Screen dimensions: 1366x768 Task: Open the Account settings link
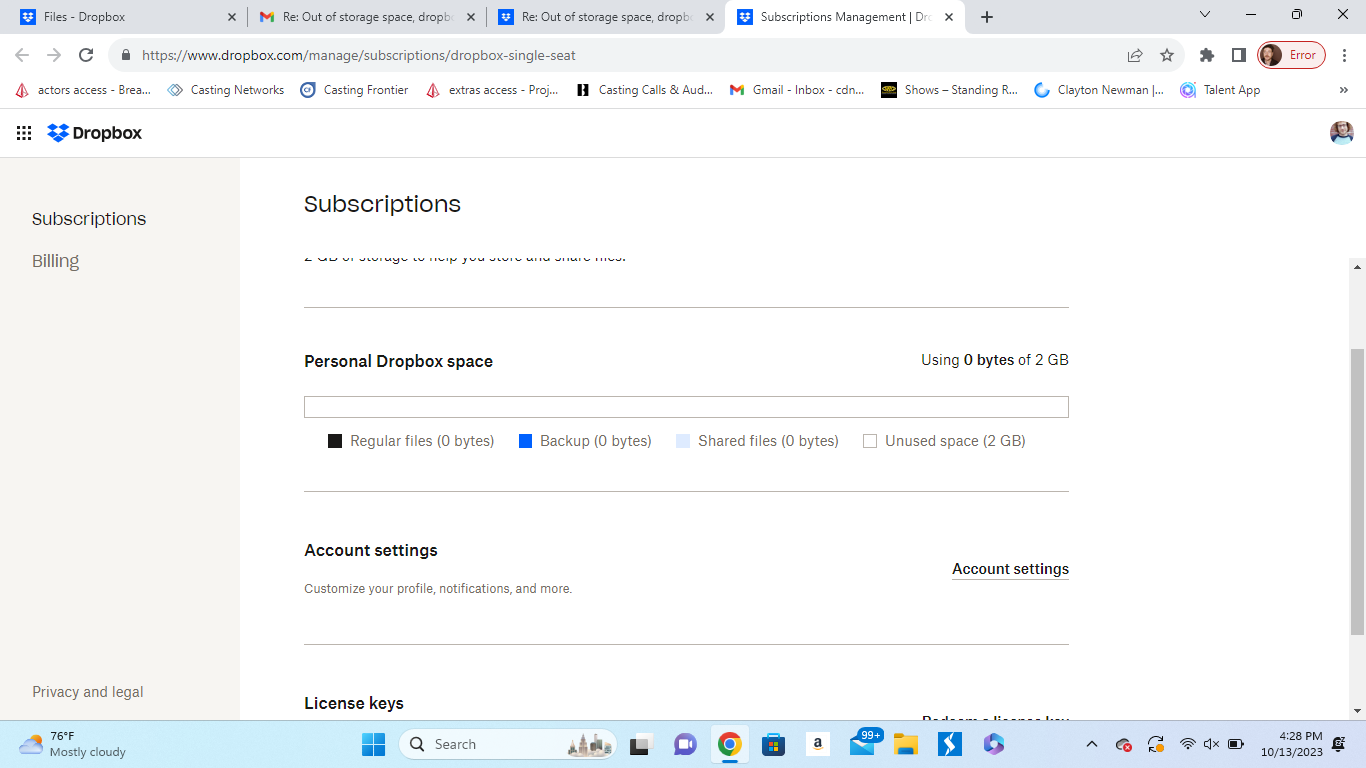(x=1010, y=569)
